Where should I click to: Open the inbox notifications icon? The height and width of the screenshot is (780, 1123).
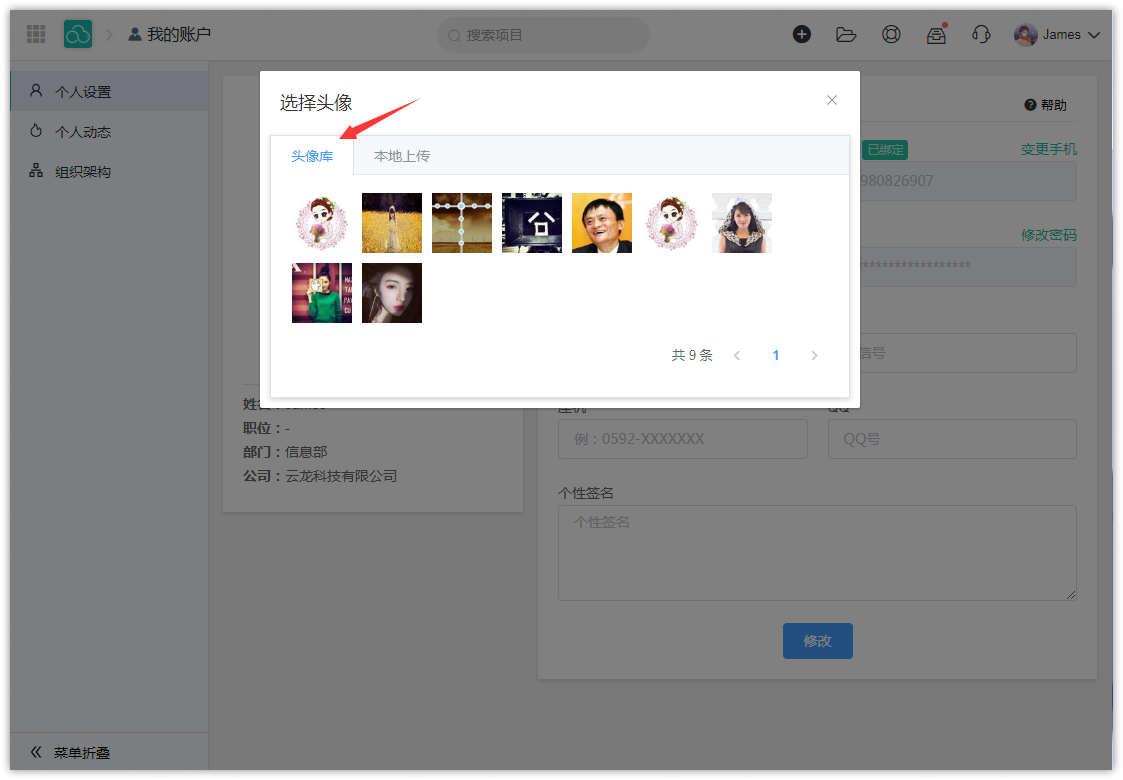936,34
